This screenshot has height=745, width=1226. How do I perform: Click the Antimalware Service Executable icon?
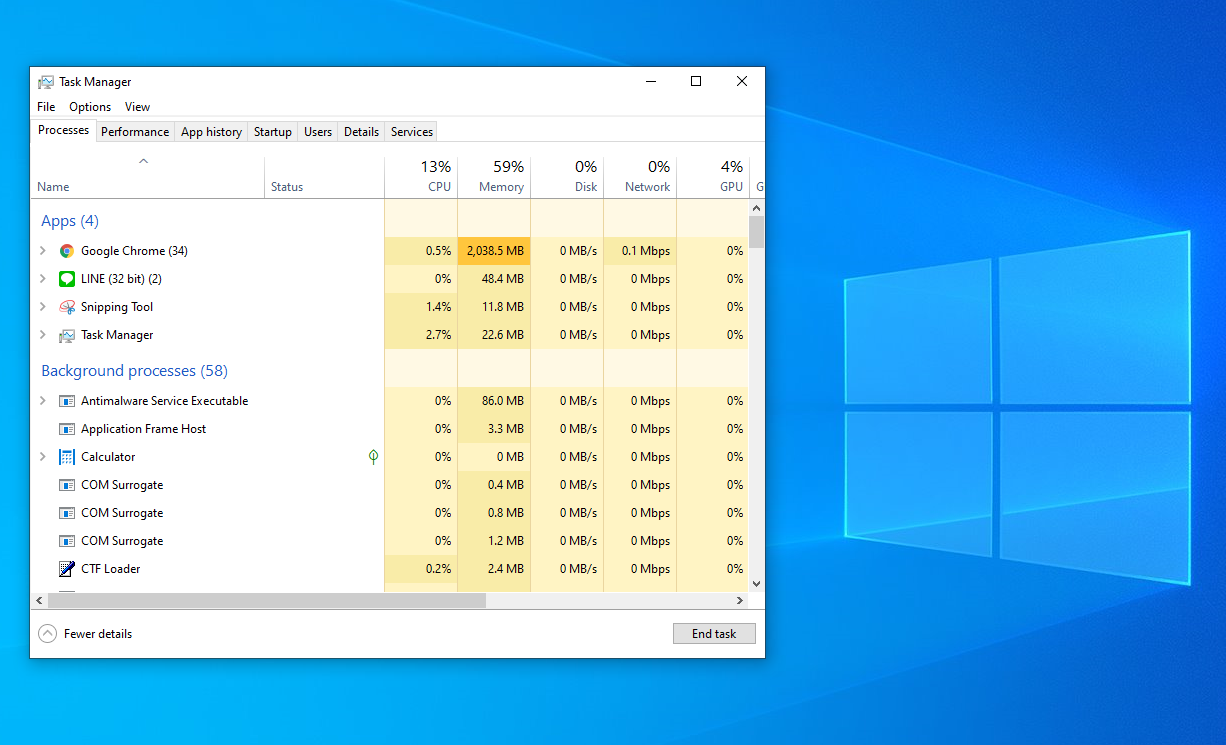(x=66, y=401)
